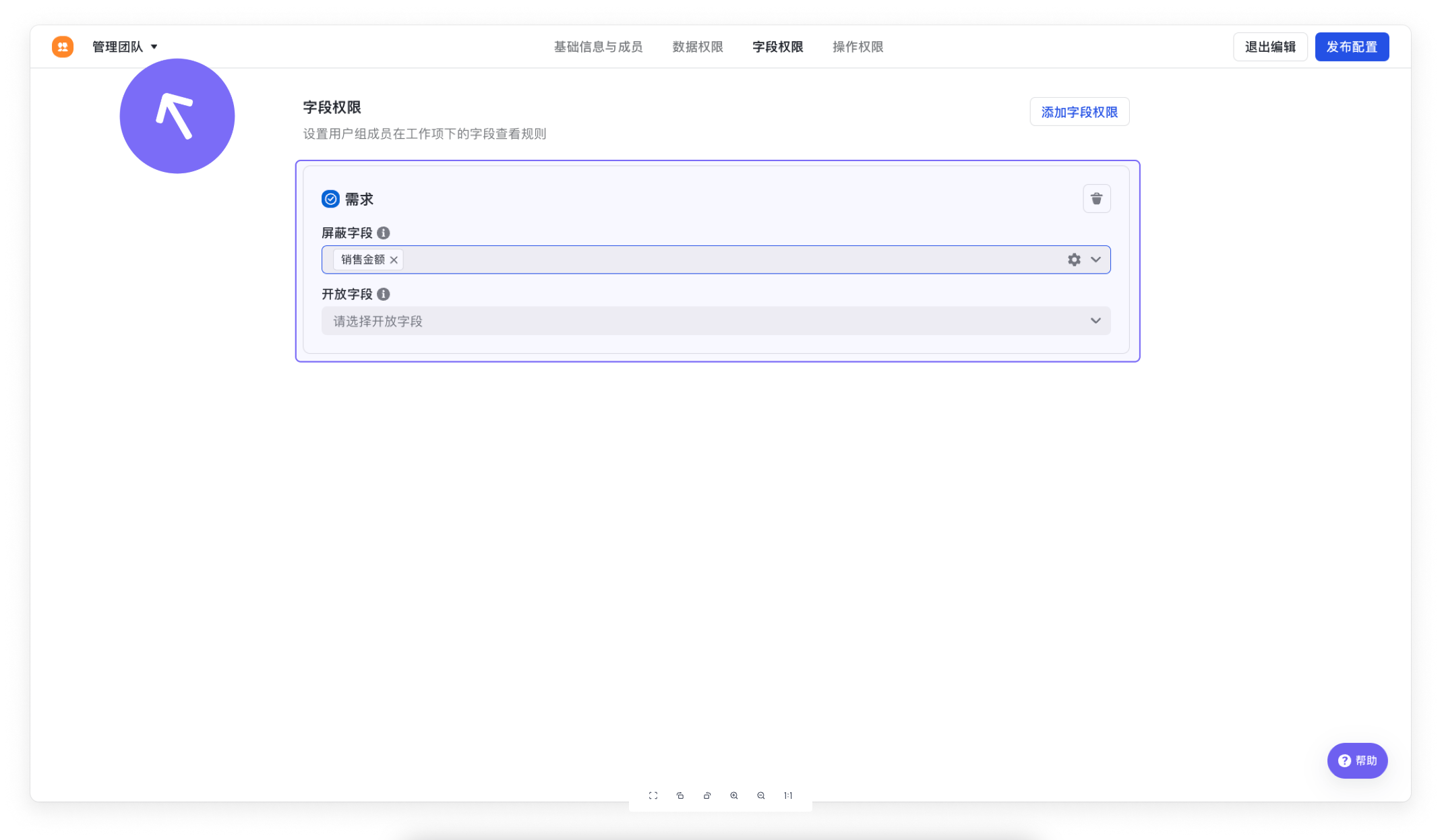
Task: Zoom out with the magnifier minus icon
Action: (761, 796)
